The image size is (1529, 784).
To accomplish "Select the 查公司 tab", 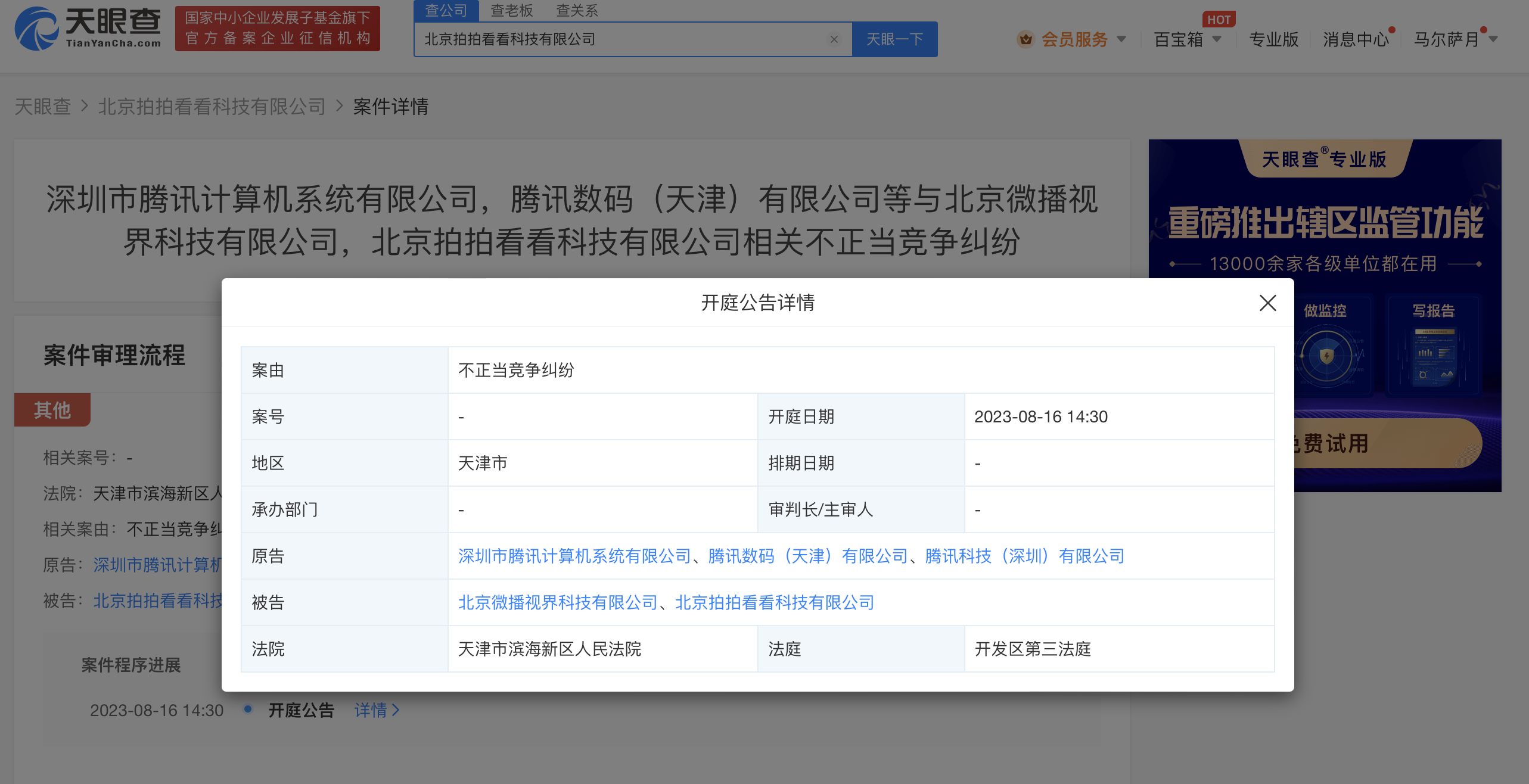I will coord(446,10).
